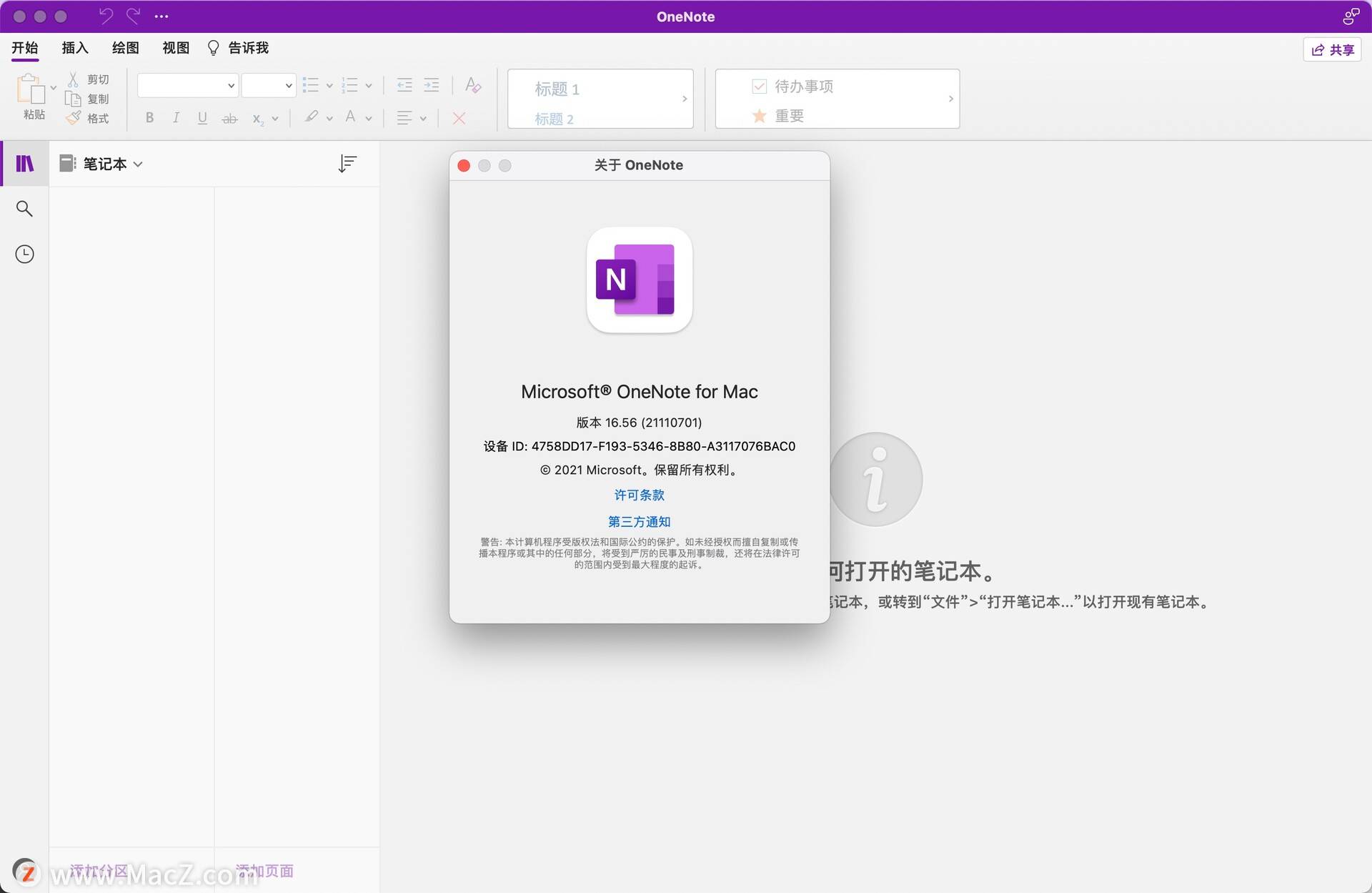The width and height of the screenshot is (1372, 893).
Task: Select the Notebooks library icon in sidebar
Action: tap(24, 163)
